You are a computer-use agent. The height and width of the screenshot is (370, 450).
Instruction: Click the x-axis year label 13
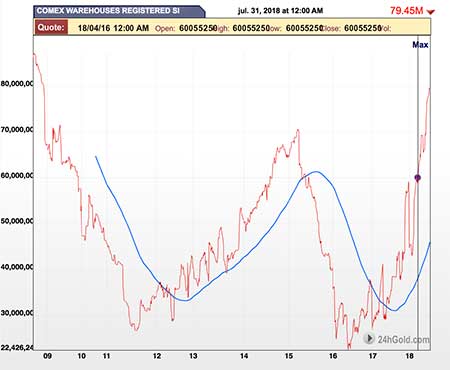(193, 356)
